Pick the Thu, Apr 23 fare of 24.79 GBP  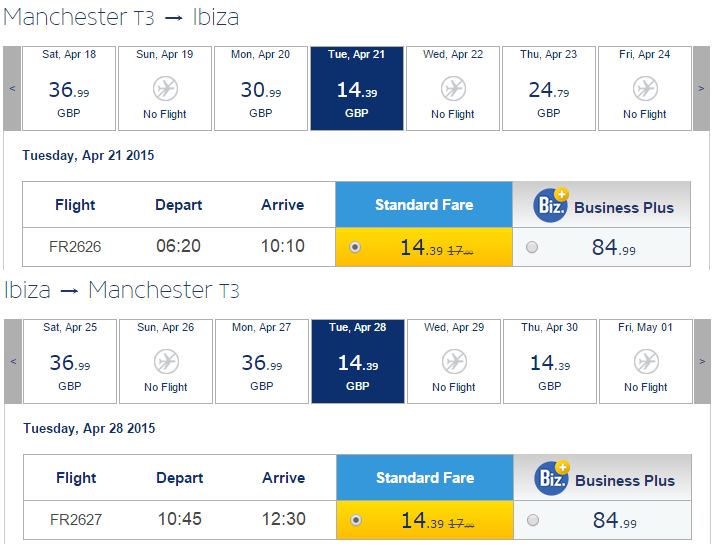click(x=548, y=88)
